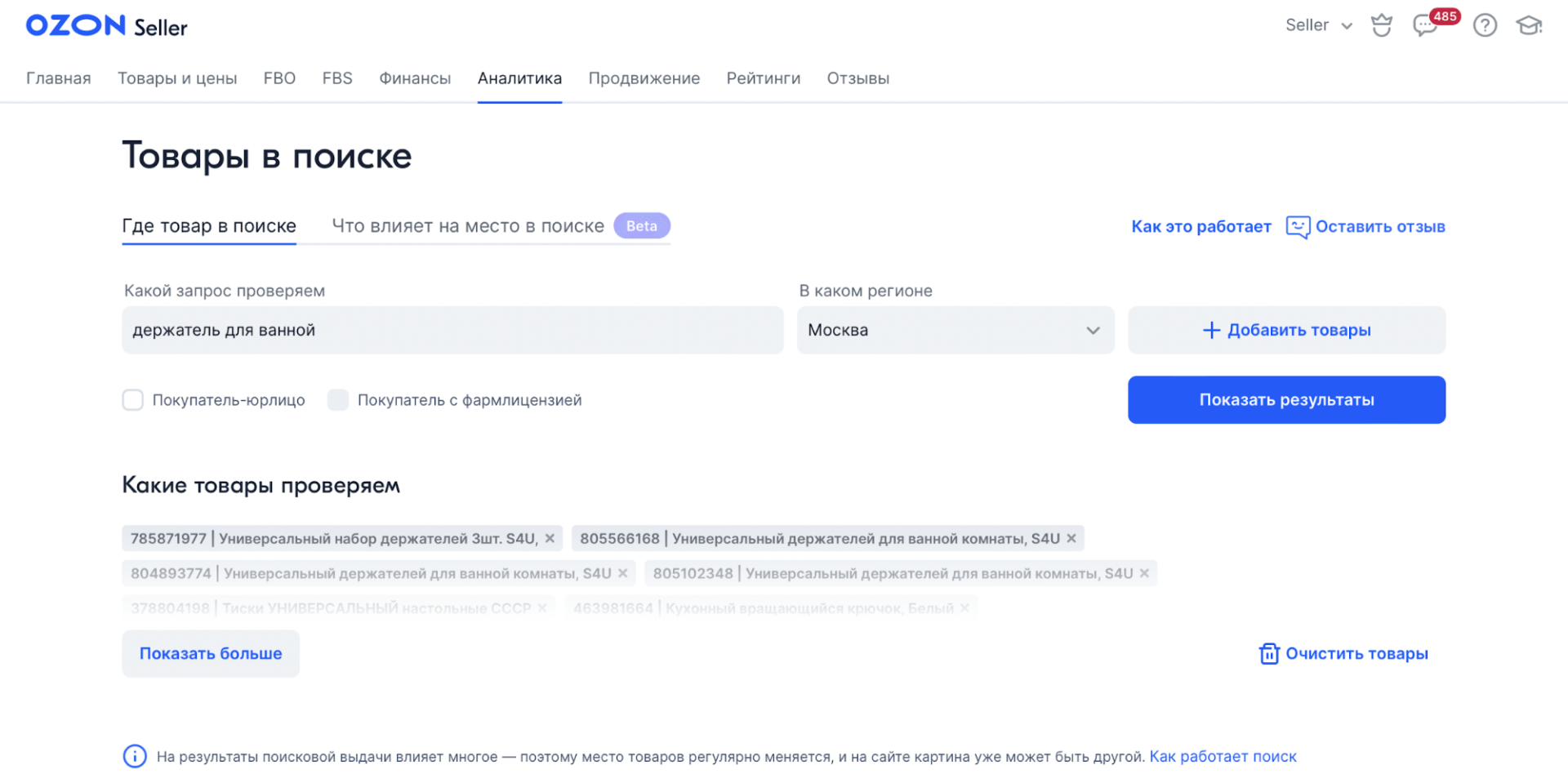The height and width of the screenshot is (783, 1568).
Task: Remove product tag 463981664 Кухонный крючок
Action: point(964,608)
